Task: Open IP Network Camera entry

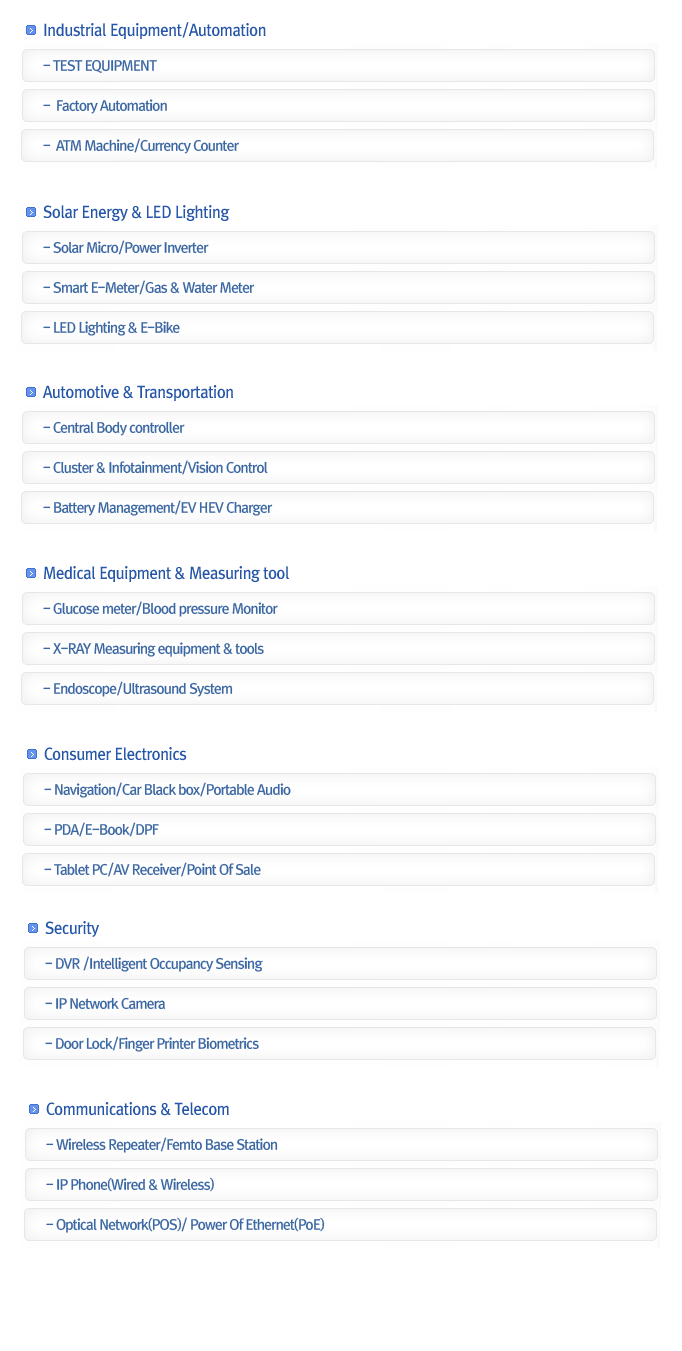Action: 110,1004
